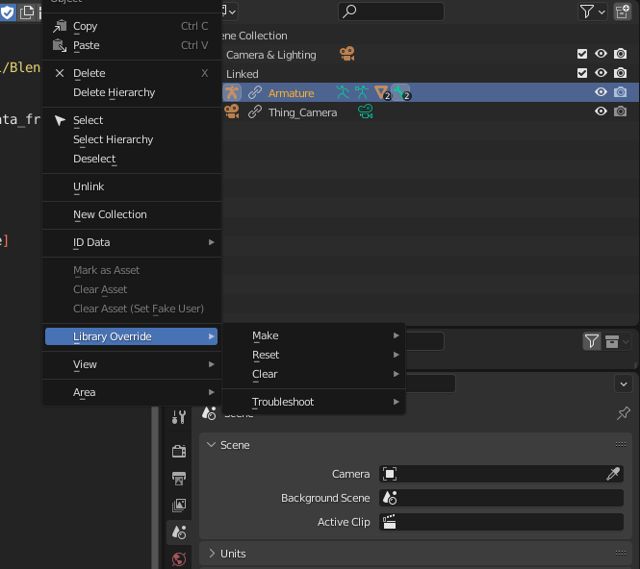The width and height of the screenshot is (640, 569).
Task: Hide Linked collection in viewport
Action: [601, 73]
